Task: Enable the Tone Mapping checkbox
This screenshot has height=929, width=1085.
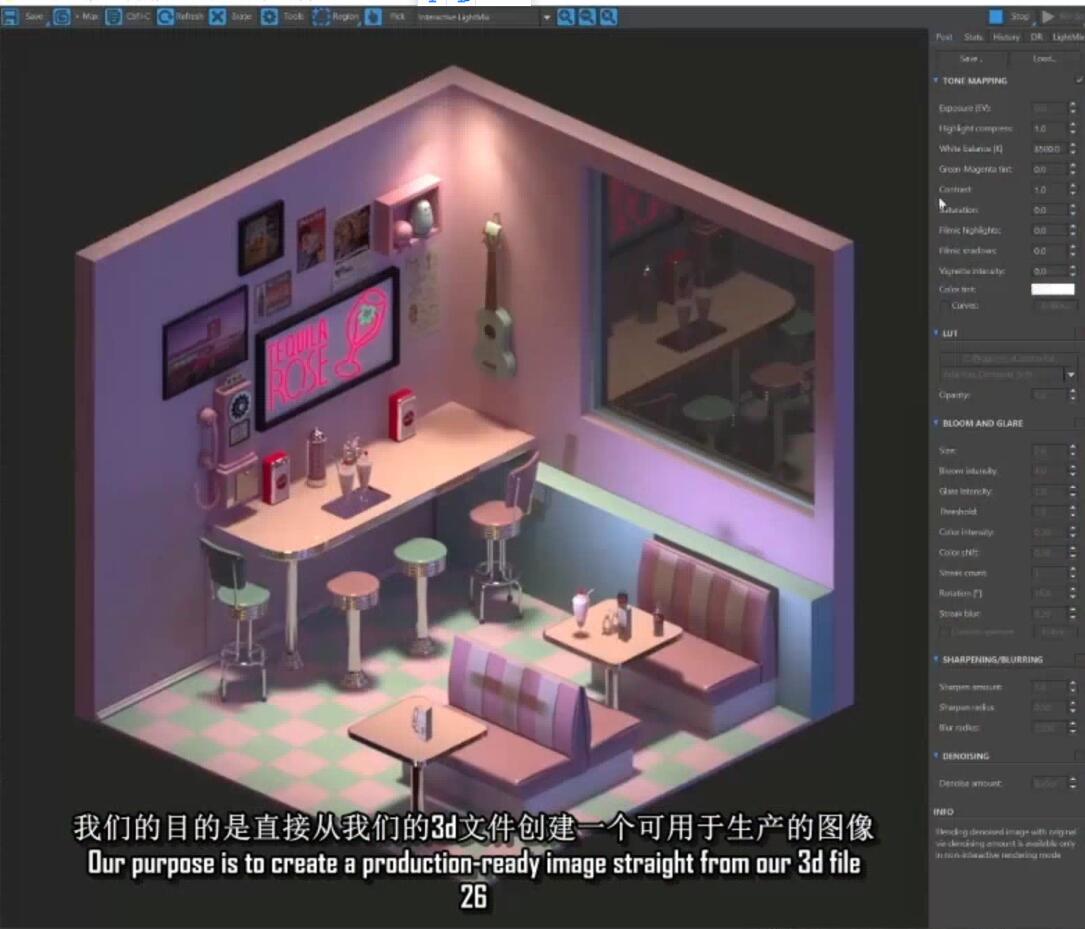Action: [x=1078, y=81]
